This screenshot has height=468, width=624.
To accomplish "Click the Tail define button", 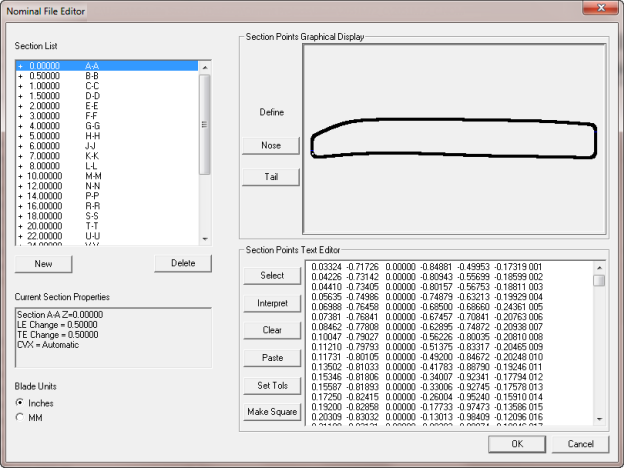I will [x=270, y=177].
